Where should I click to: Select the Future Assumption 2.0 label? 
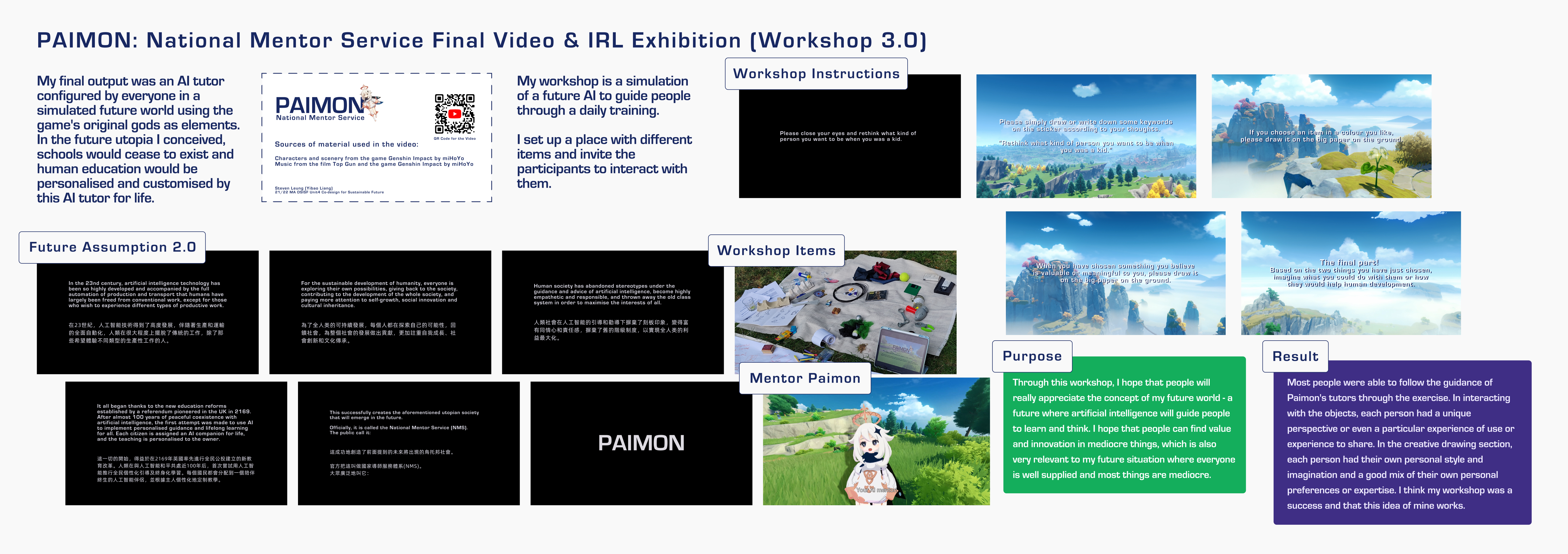point(112,247)
